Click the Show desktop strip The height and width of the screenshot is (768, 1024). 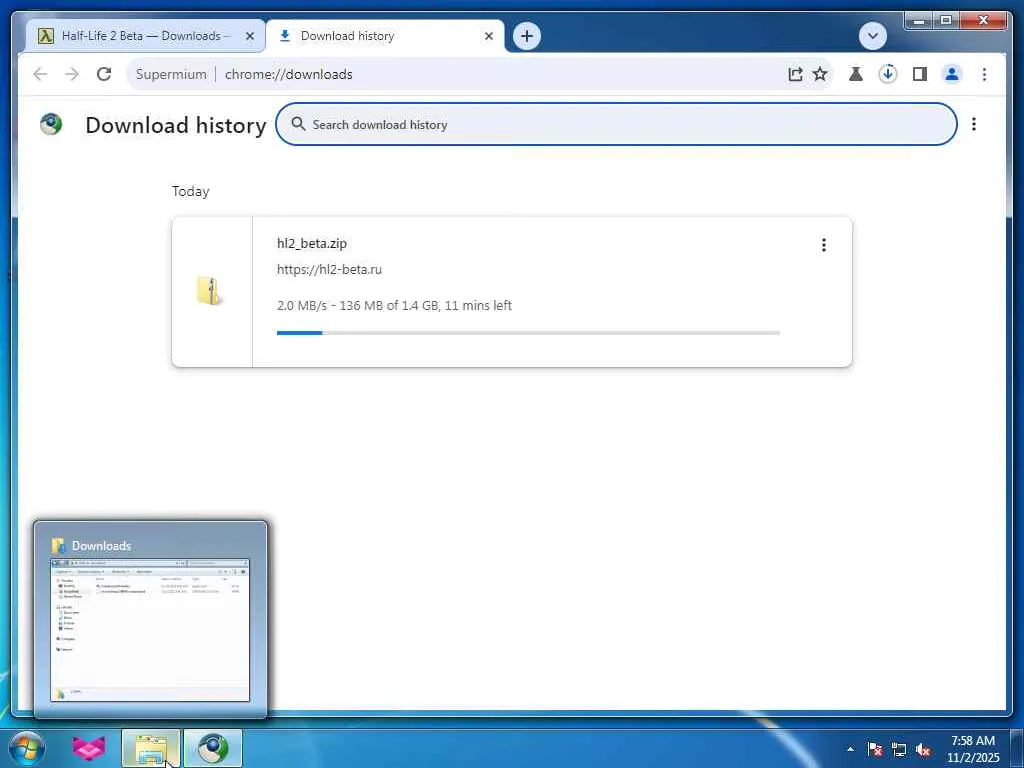pyautogui.click(x=1017, y=748)
